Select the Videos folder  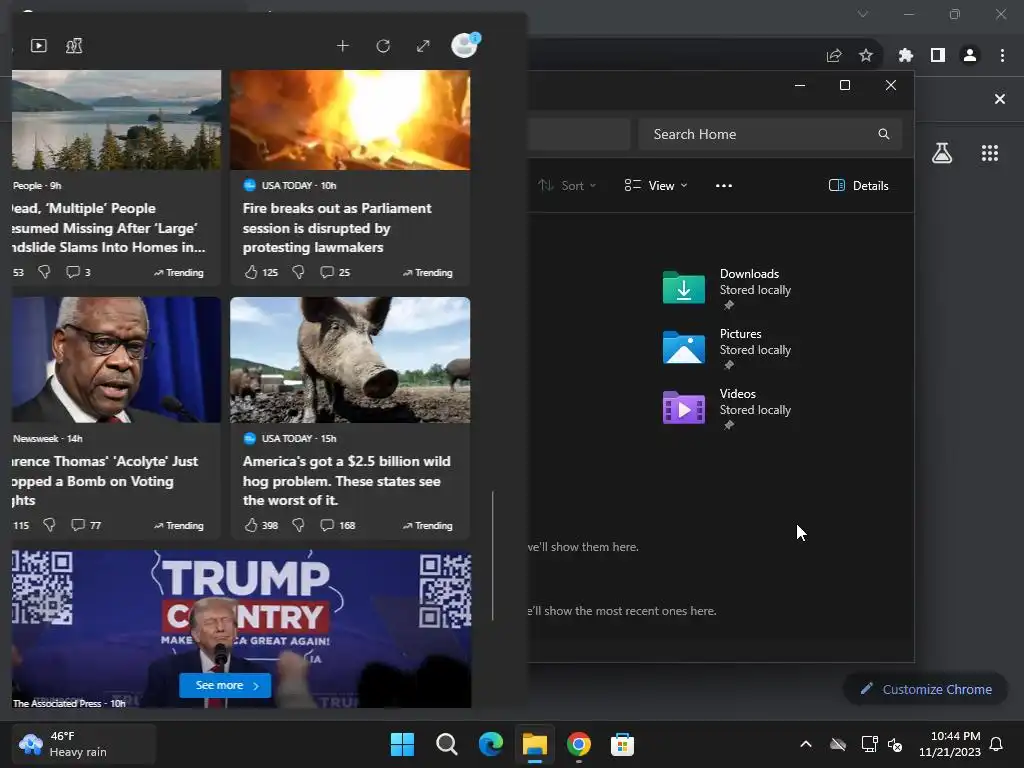click(x=726, y=408)
